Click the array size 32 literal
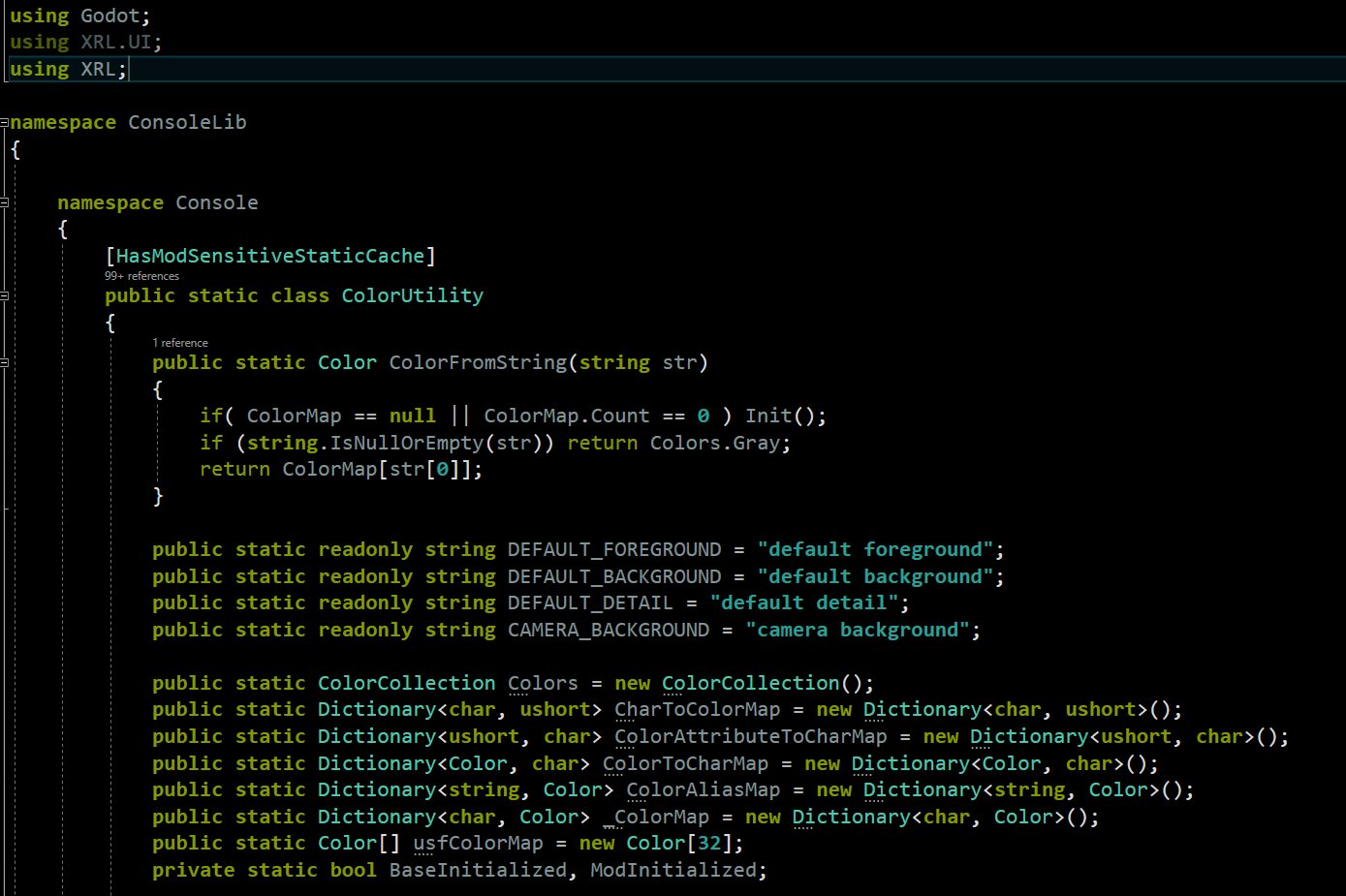This screenshot has width=1346, height=896. 709,843
